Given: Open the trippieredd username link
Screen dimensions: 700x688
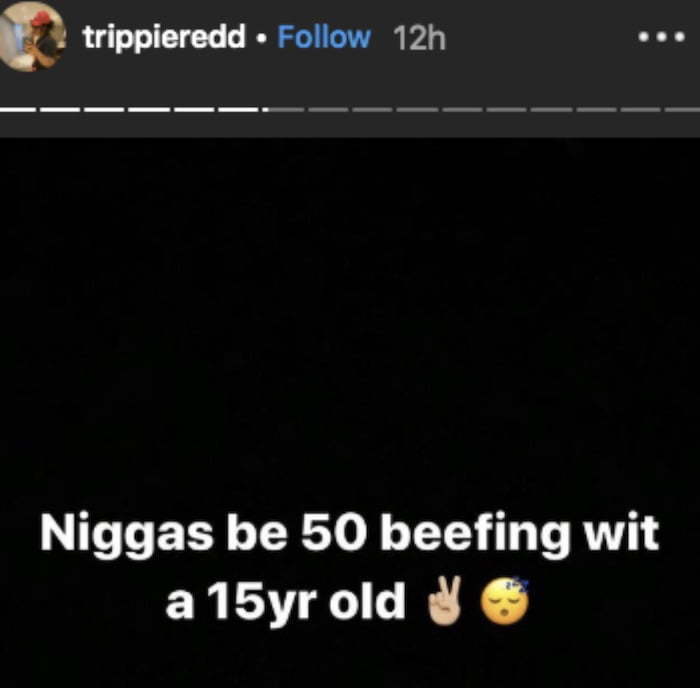Looking at the screenshot, I should (164, 38).
